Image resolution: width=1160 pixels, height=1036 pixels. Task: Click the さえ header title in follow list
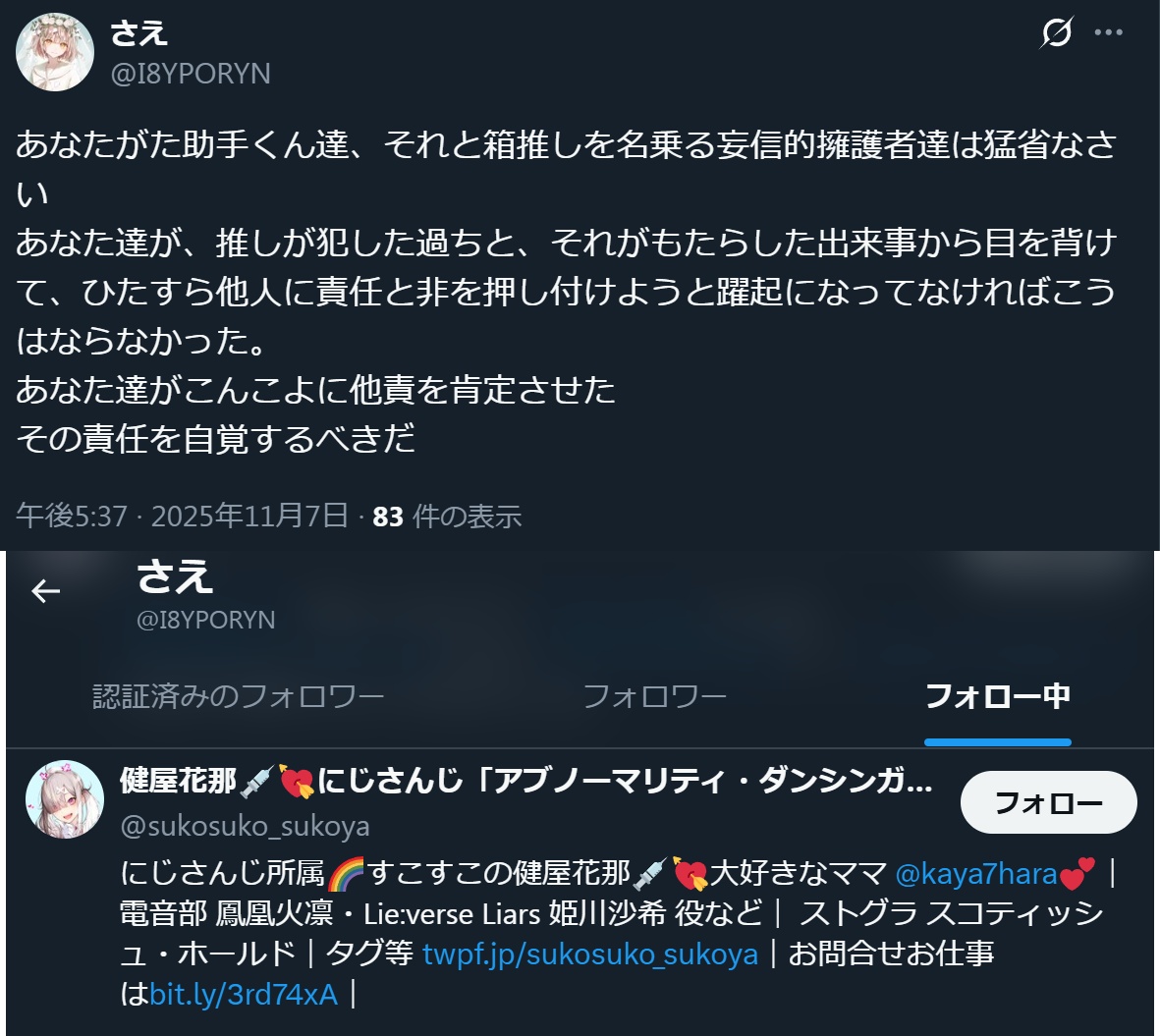click(176, 576)
